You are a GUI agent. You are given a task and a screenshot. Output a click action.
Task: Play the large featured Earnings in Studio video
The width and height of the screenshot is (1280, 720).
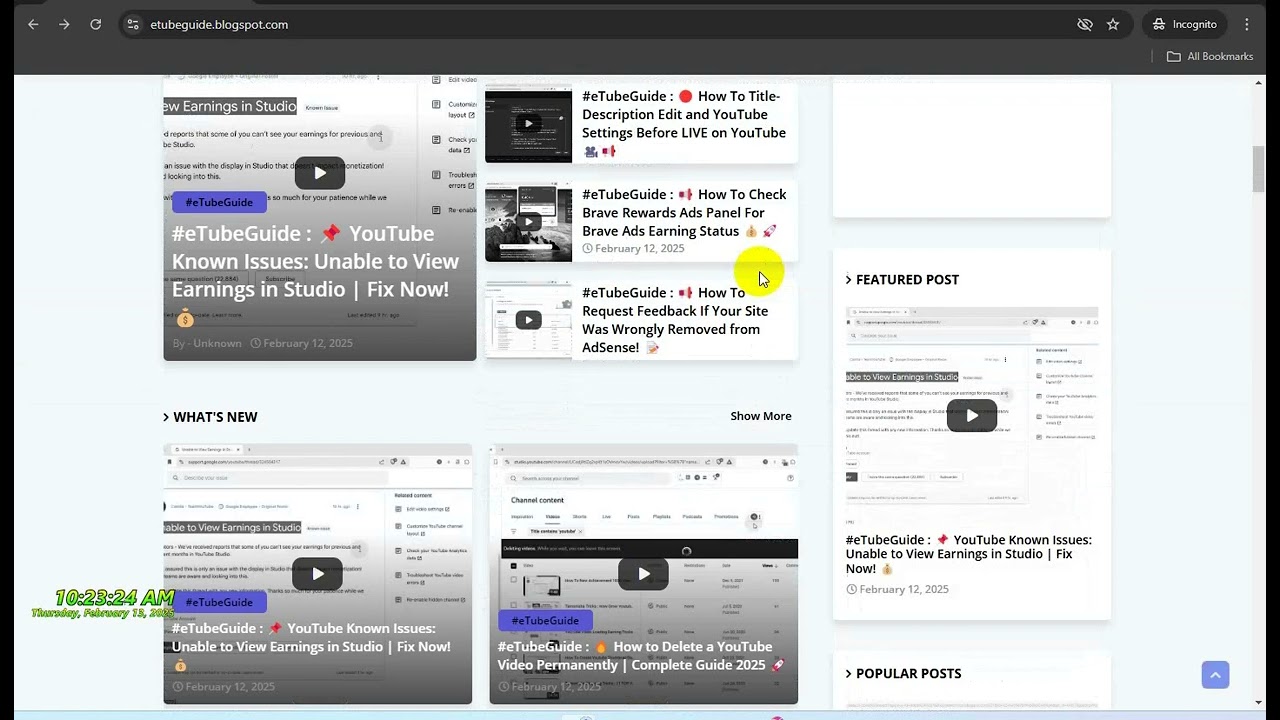click(320, 173)
